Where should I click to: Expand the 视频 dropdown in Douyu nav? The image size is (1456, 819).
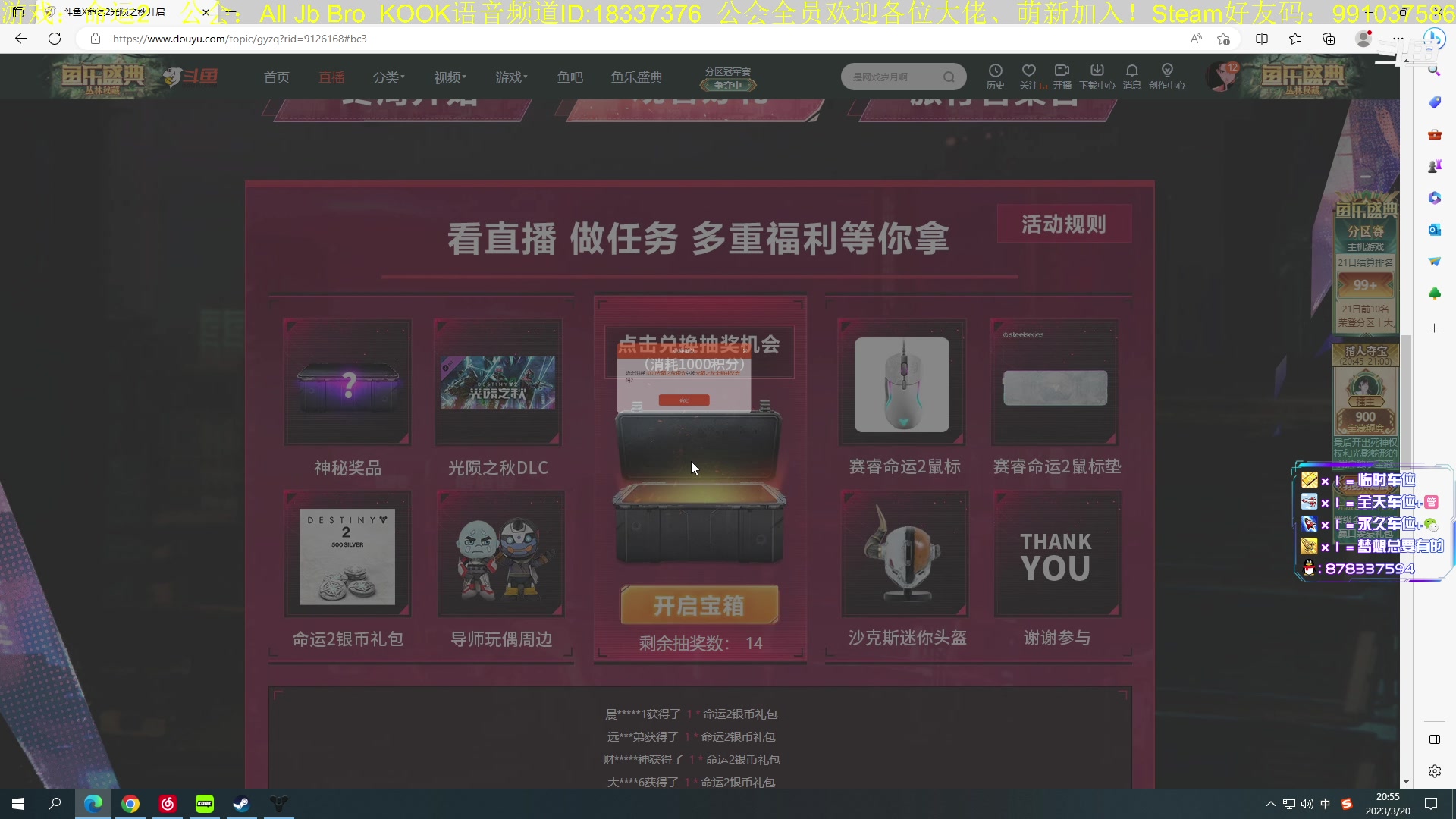[x=450, y=77]
